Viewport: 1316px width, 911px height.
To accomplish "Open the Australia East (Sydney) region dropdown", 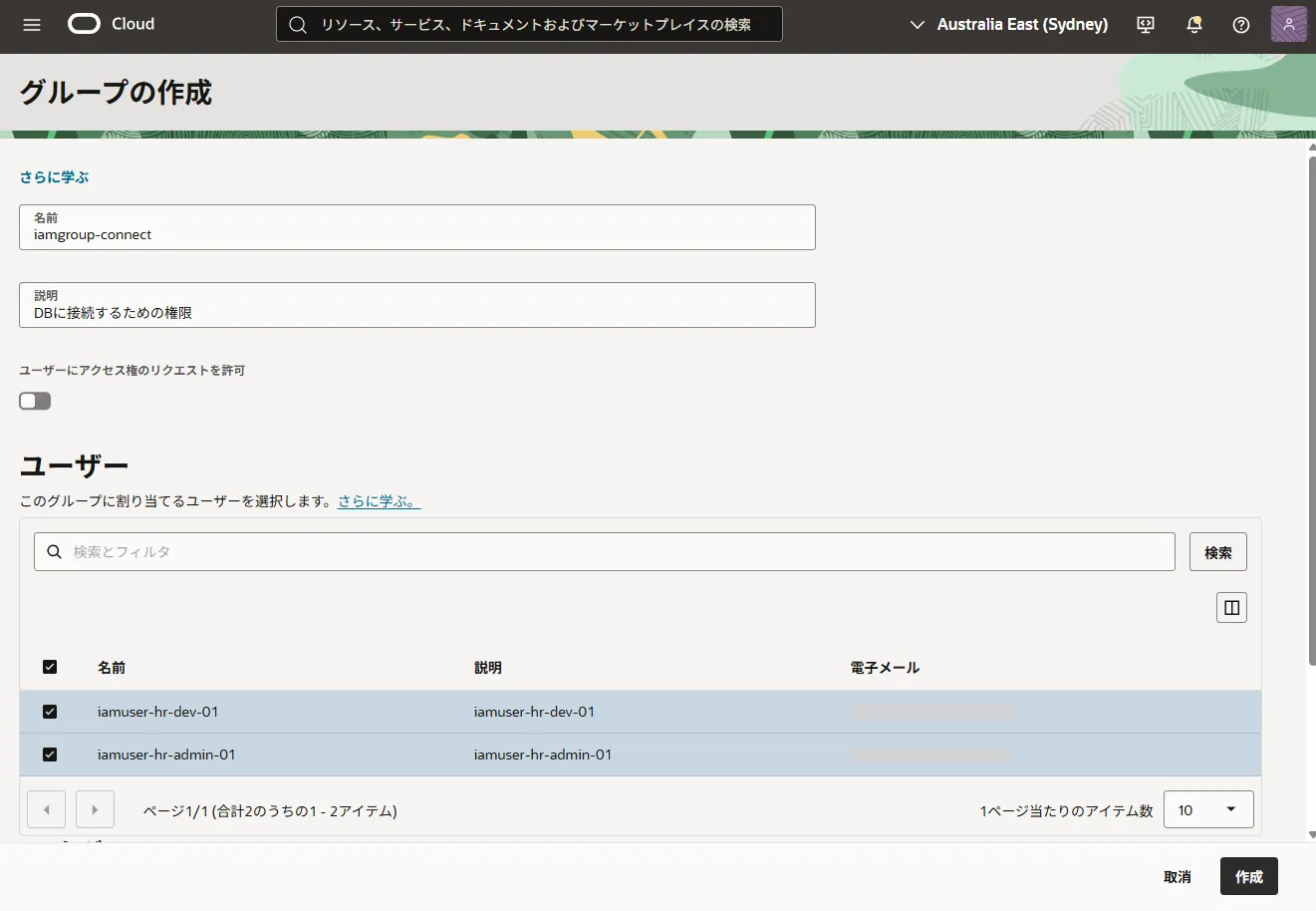I will [x=1009, y=25].
